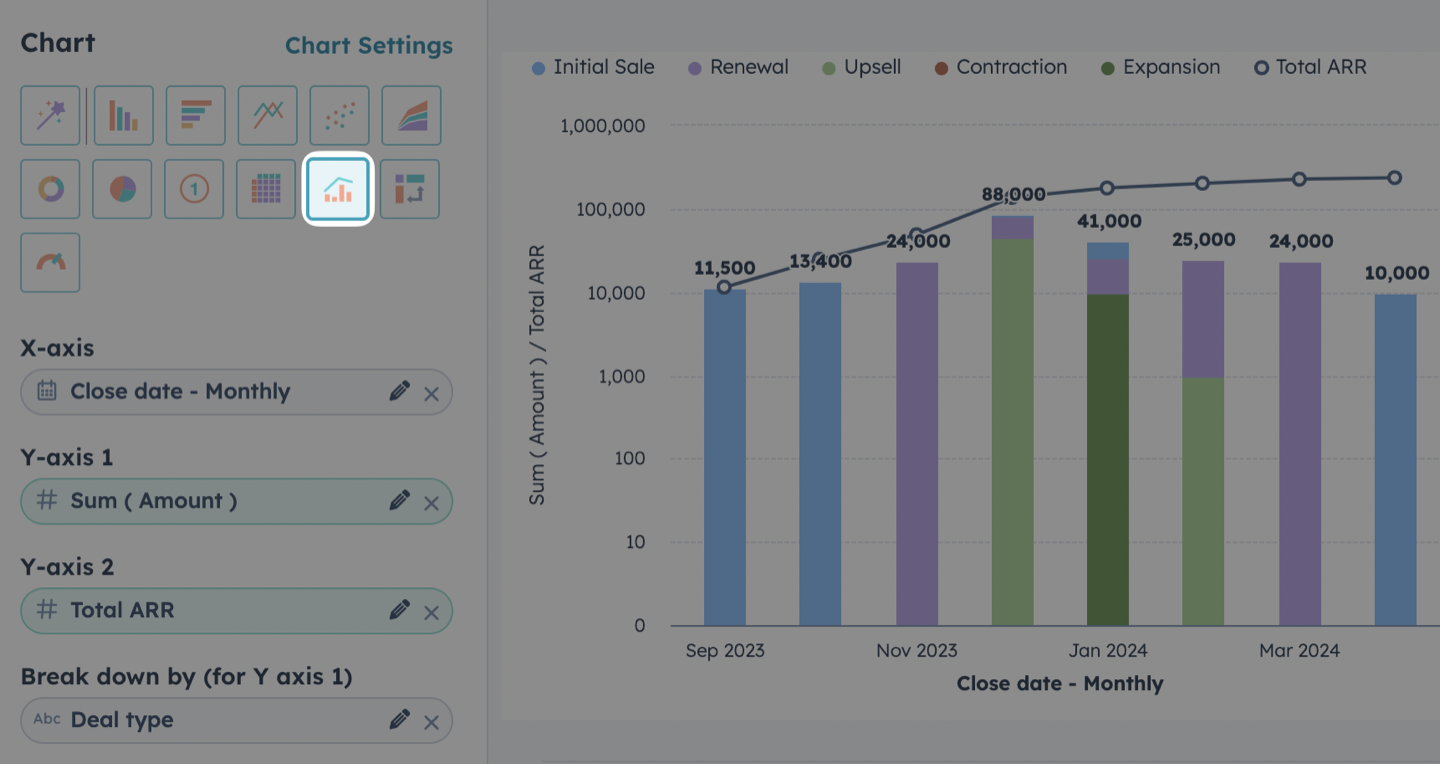Choose the gauge chart type
The height and width of the screenshot is (764, 1440).
point(50,262)
